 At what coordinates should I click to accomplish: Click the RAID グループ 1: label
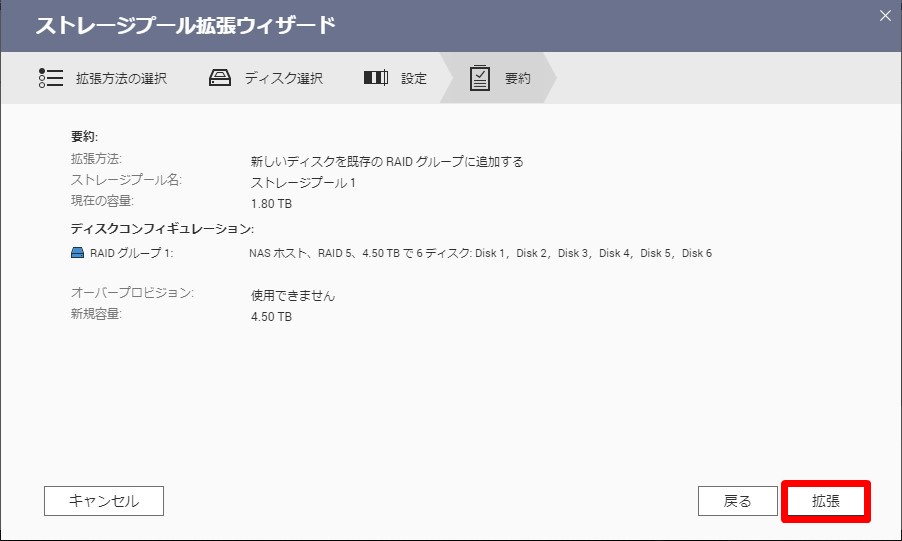pyautogui.click(x=132, y=253)
